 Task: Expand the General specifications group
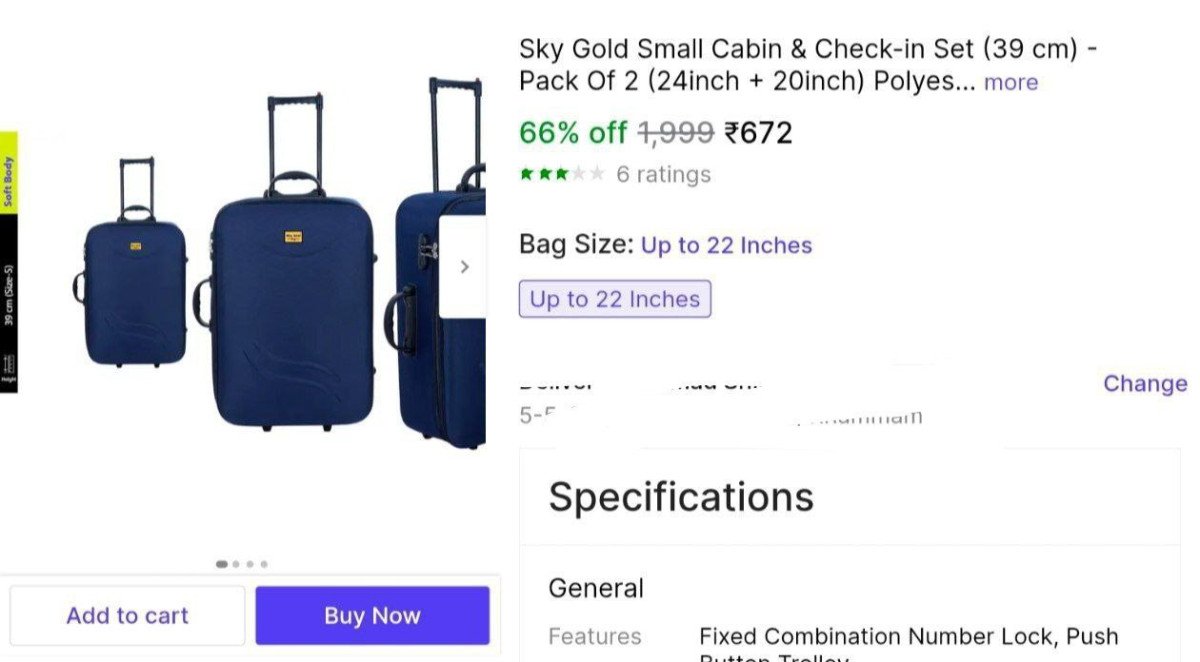click(596, 588)
